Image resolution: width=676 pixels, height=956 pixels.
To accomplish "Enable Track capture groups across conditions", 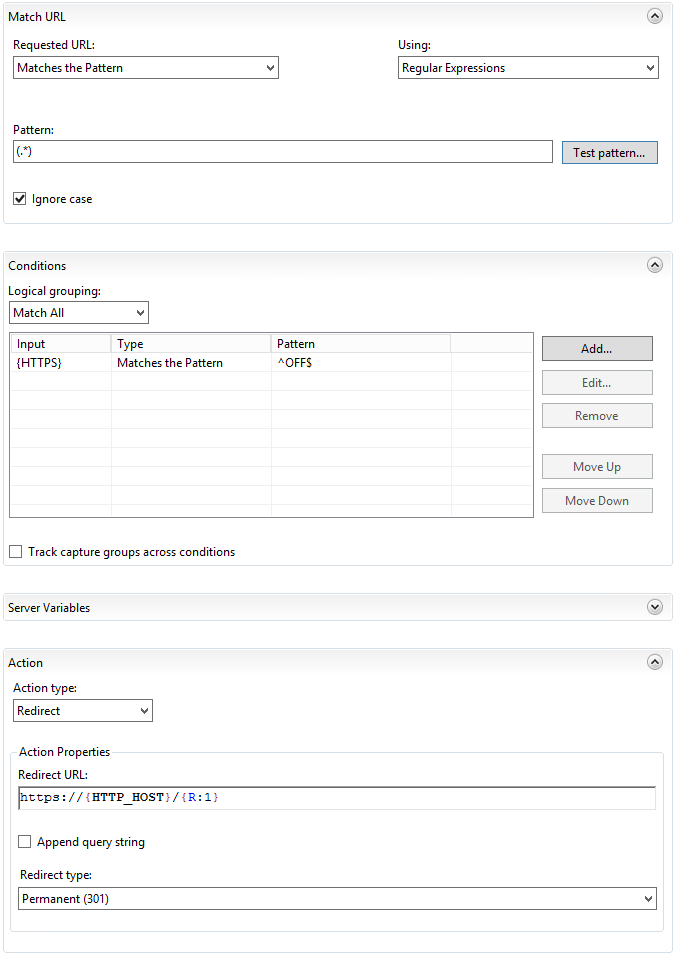I will pos(16,552).
